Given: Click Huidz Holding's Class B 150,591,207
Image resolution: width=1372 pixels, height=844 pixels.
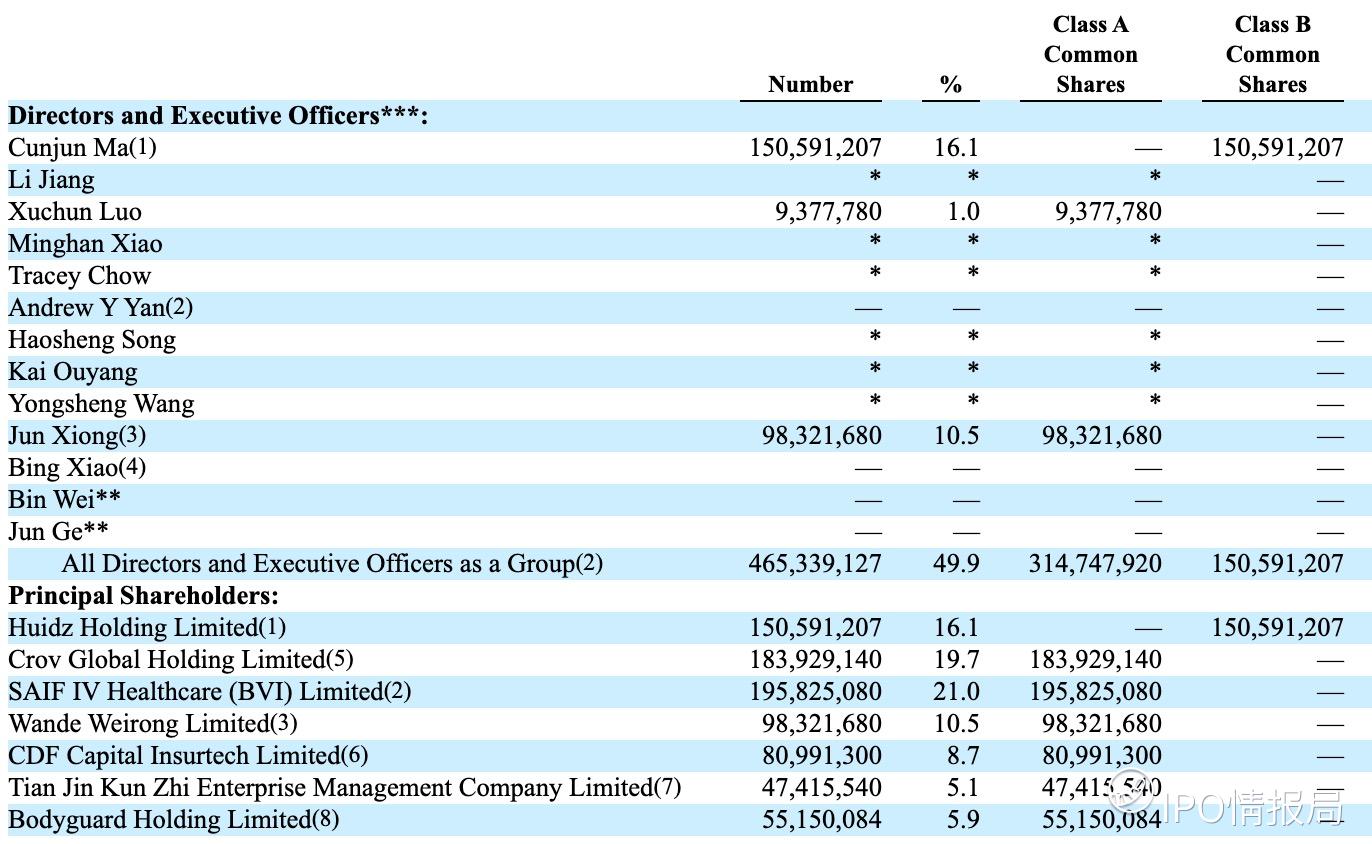Looking at the screenshot, I should coord(1277,628).
